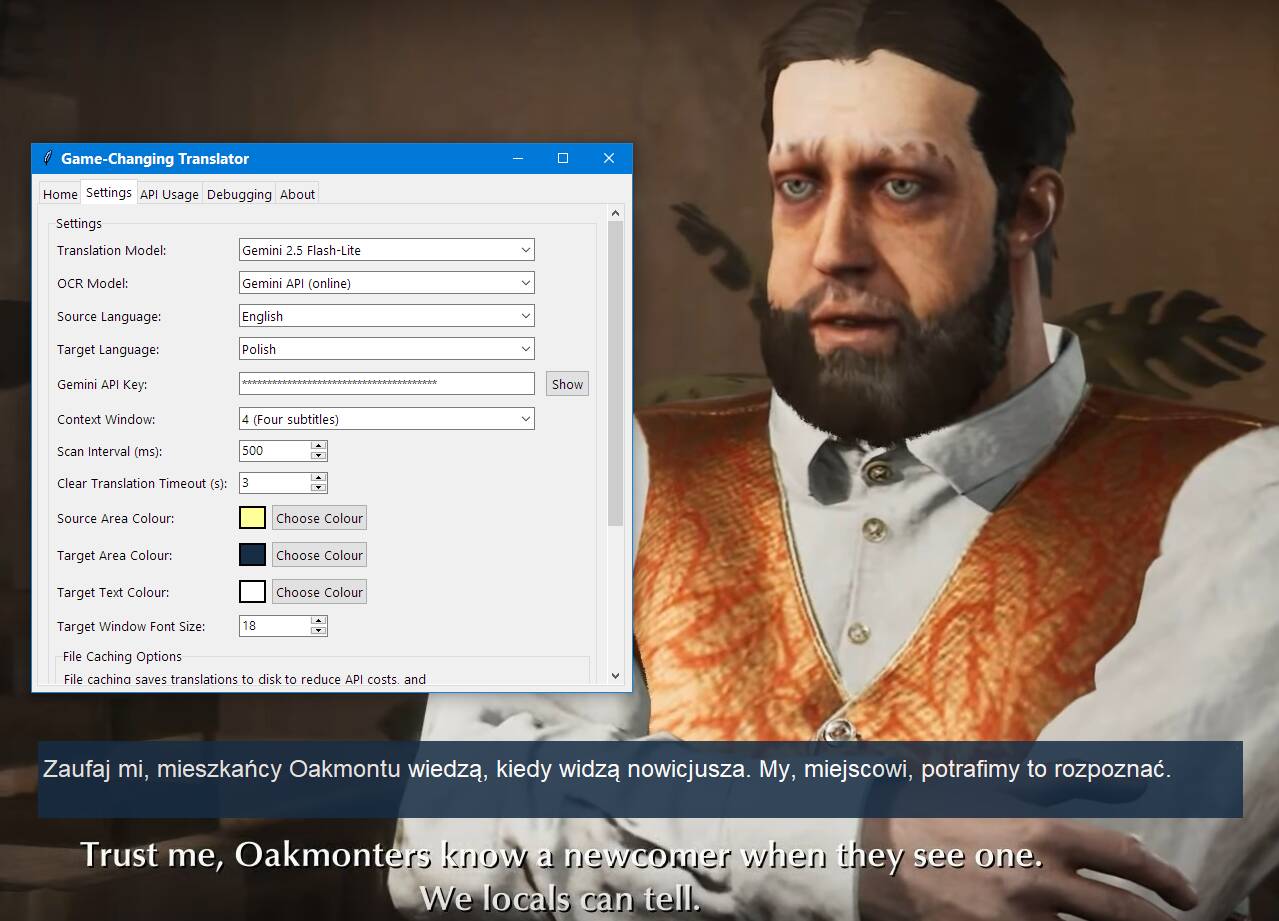Select the Settings tab
Screen dimensions: 1279x921
click(108, 192)
